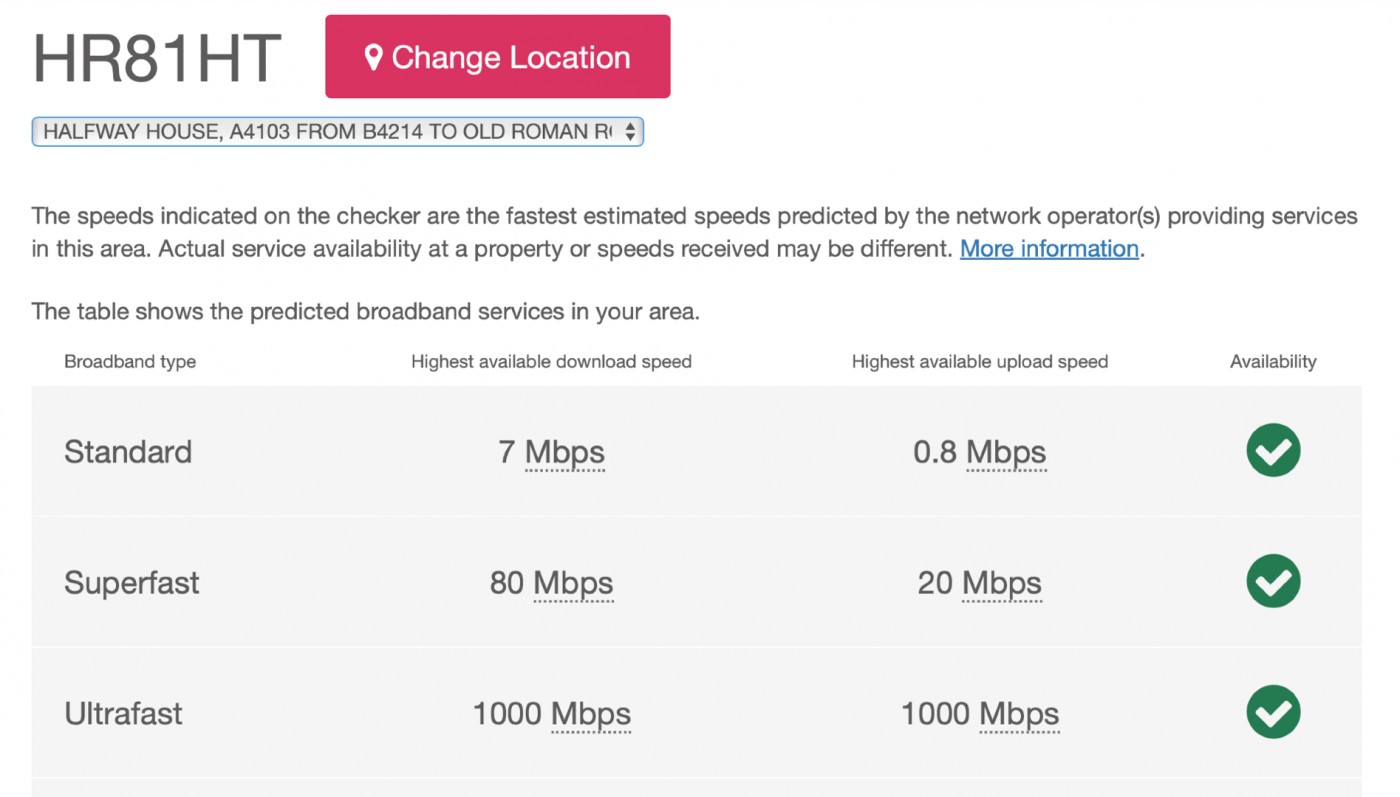Click the Ultrafast availability green checkmark
Viewport: 1400px width, 797px height.
[x=1273, y=712]
